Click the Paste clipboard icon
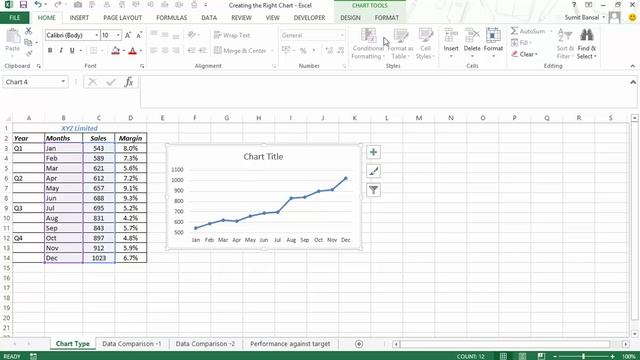Viewport: 640px width, 360px height. pyautogui.click(x=13, y=36)
